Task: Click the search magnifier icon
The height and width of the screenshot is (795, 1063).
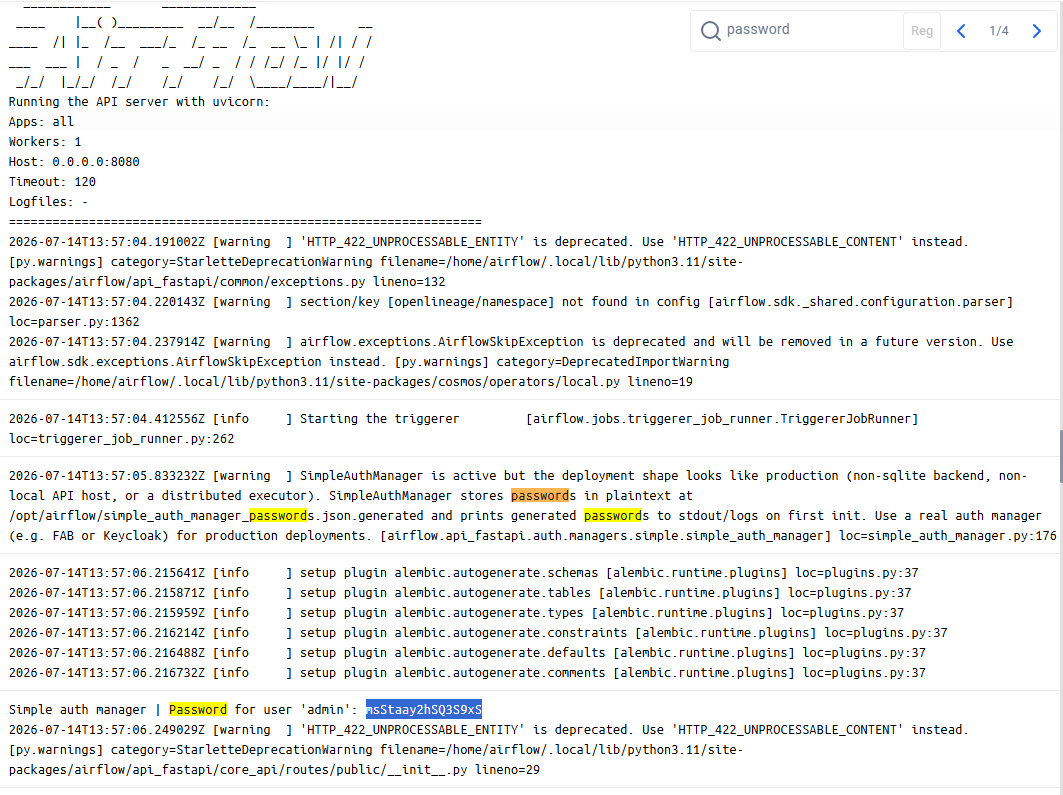Action: 710,30
